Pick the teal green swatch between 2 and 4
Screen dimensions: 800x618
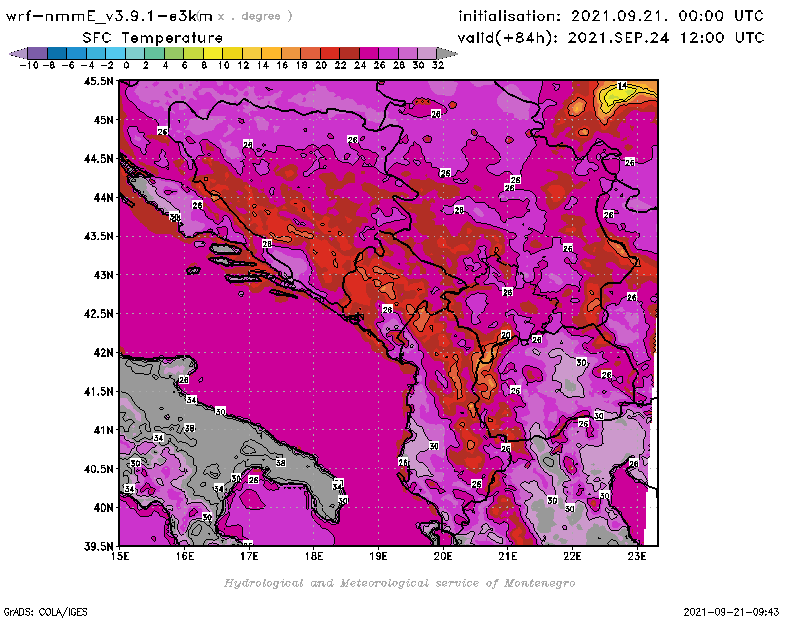coord(154,53)
